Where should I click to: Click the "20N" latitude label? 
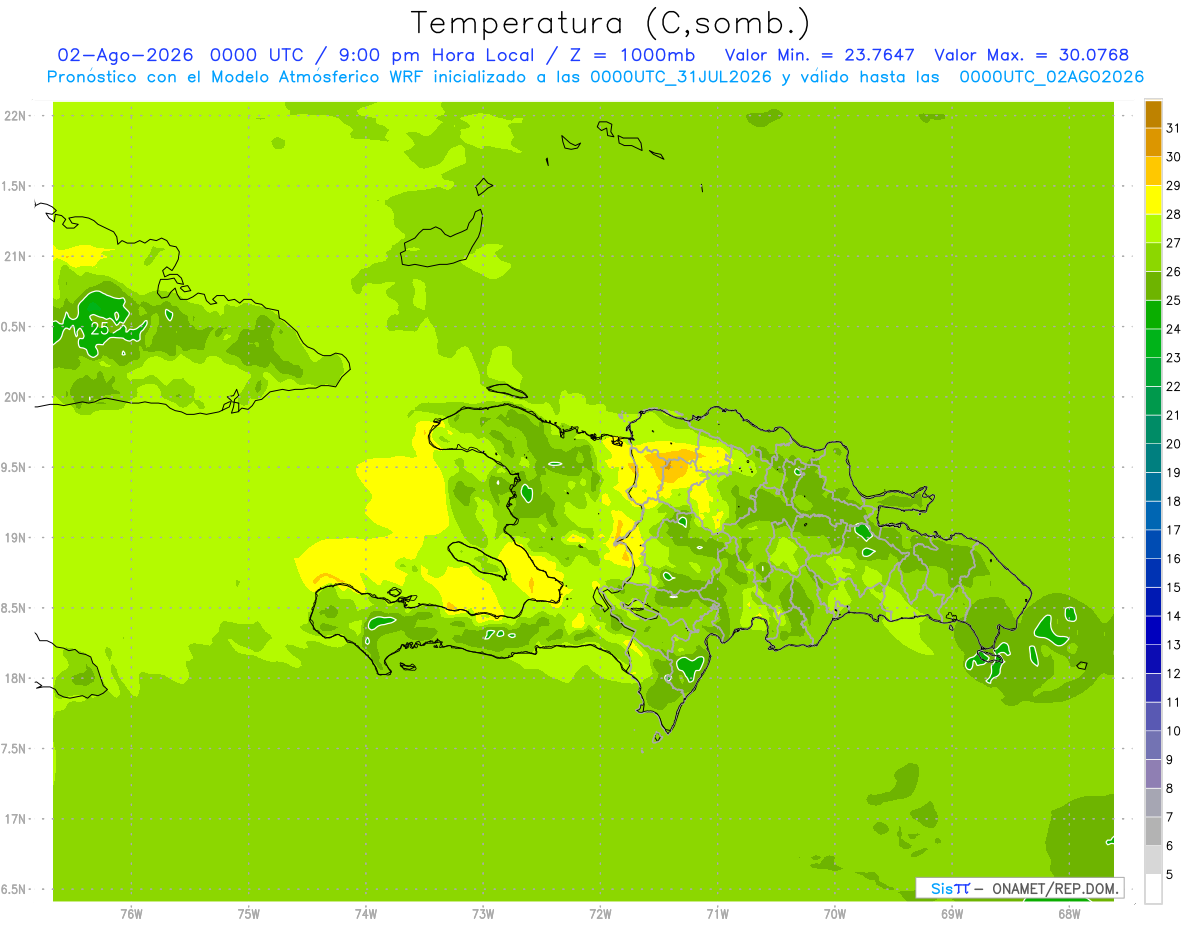coord(15,397)
